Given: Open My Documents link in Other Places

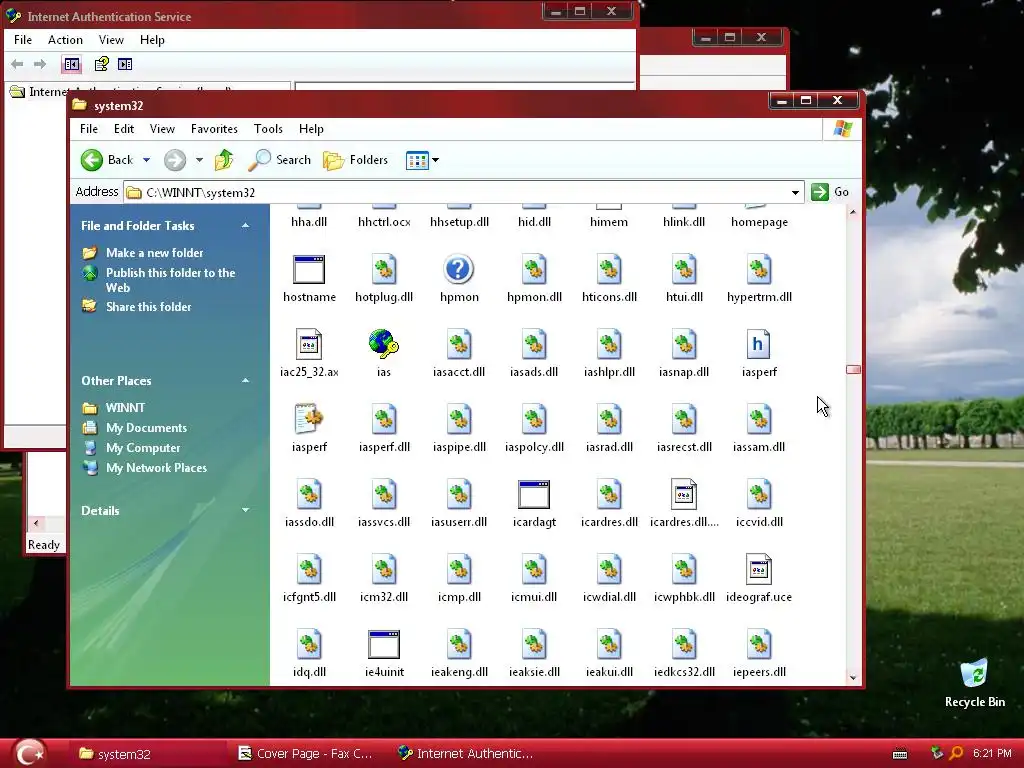Looking at the screenshot, I should 146,428.
